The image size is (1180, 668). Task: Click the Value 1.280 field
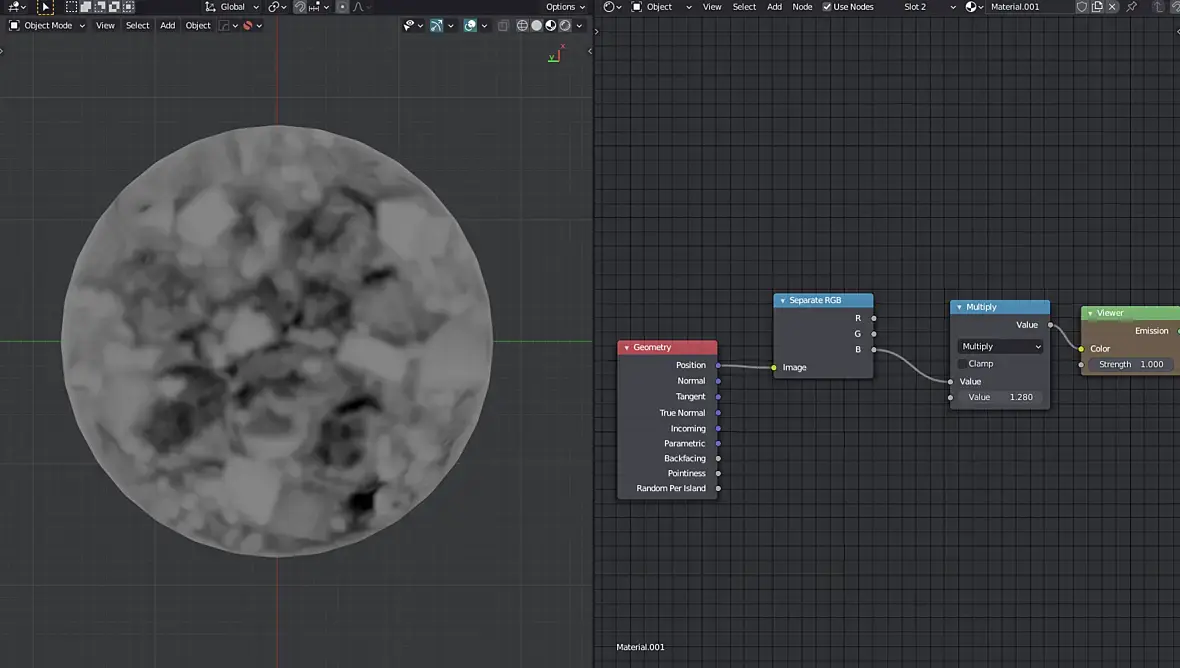1000,397
